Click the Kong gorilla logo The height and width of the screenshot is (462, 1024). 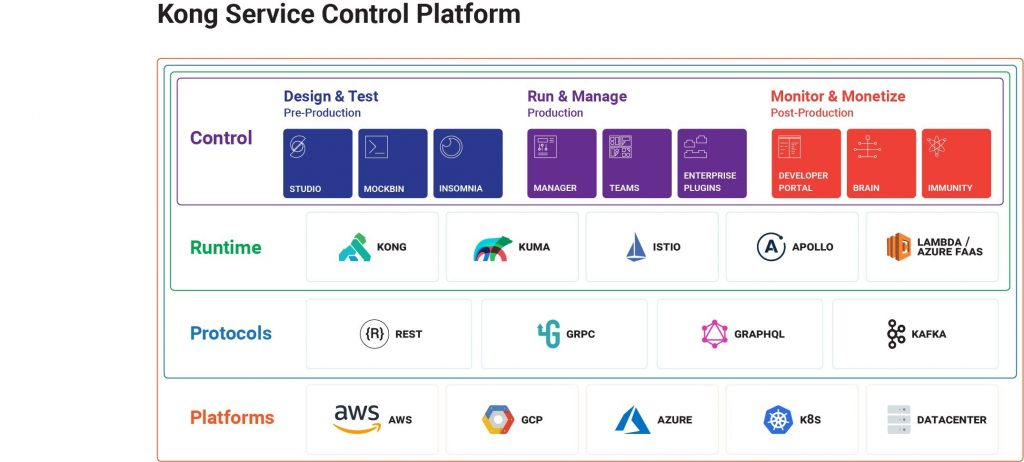[x=355, y=247]
